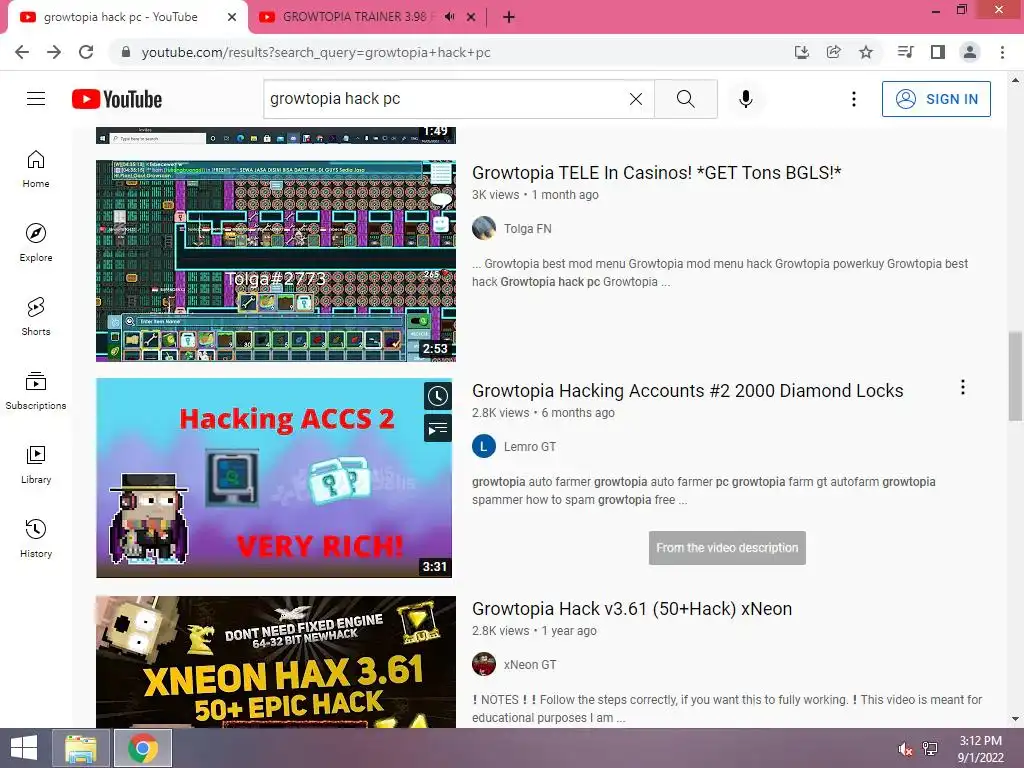Open Growtopia TELE In Casinos video title

click(656, 173)
